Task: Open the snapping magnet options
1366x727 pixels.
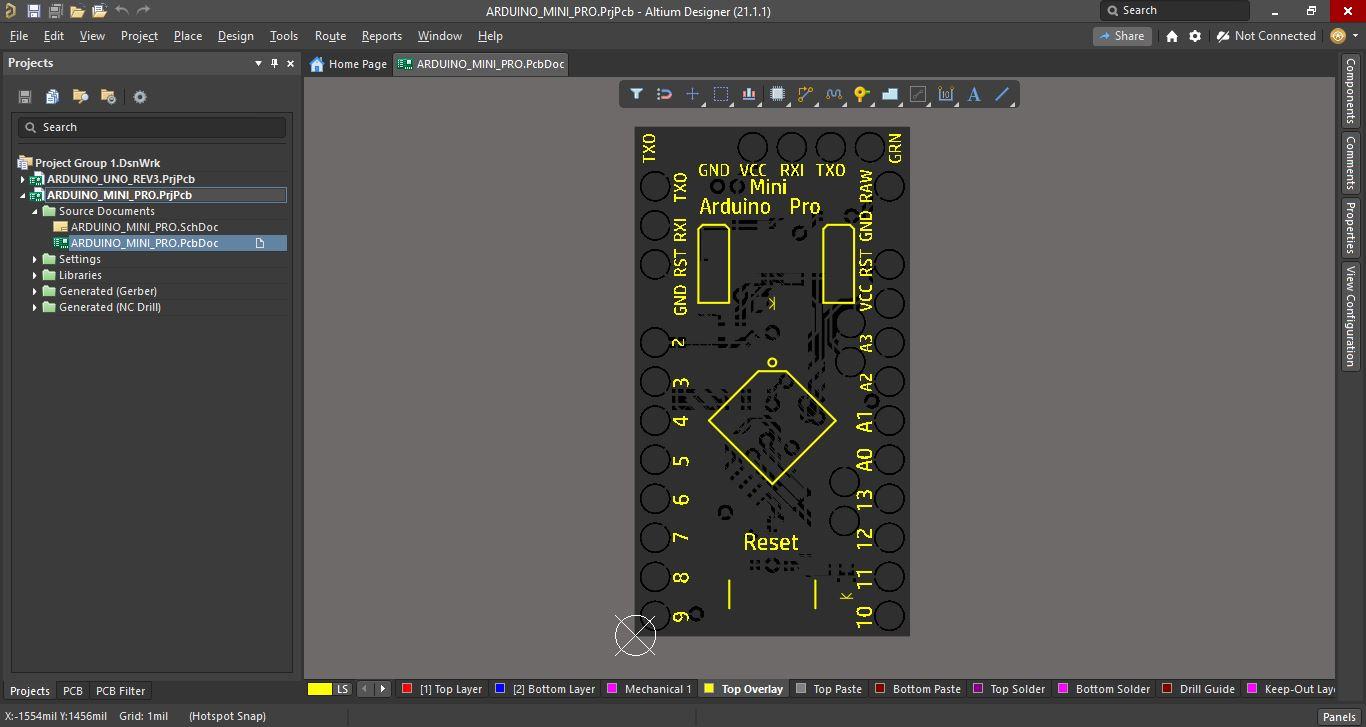Action: point(664,94)
